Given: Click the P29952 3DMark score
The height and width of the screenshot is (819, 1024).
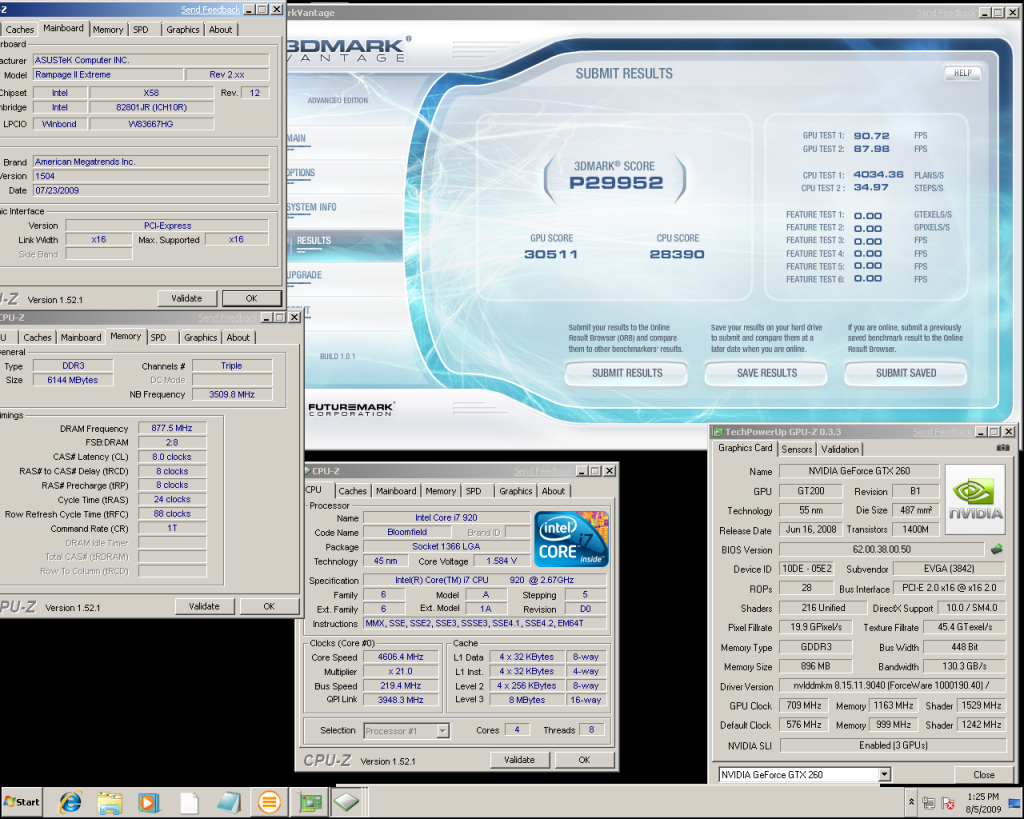Looking at the screenshot, I should pos(616,183).
